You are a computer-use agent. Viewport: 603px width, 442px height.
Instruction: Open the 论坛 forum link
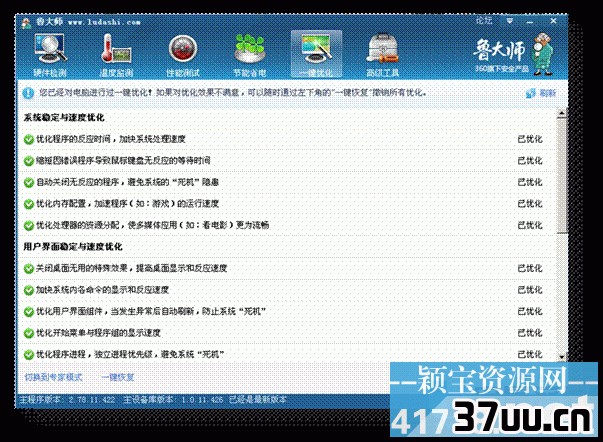pyautogui.click(x=484, y=21)
